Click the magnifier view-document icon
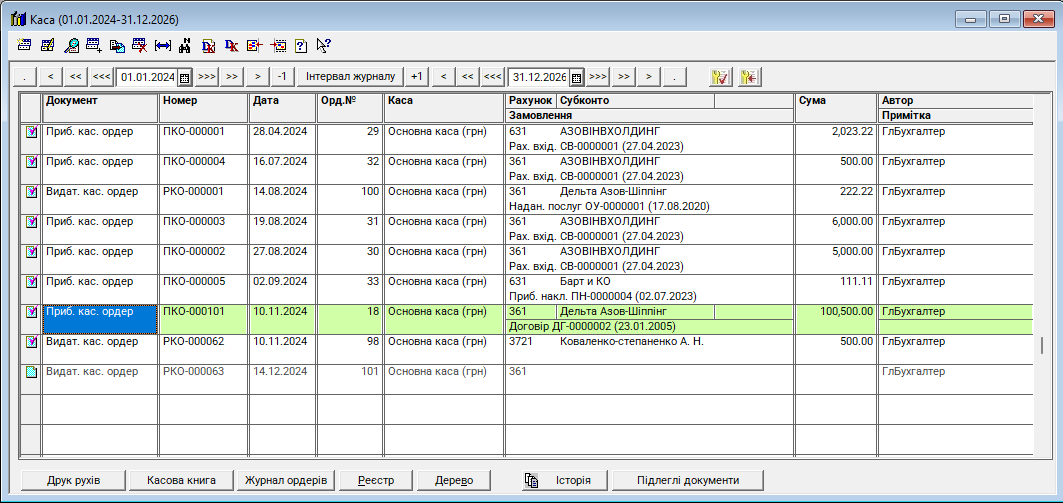The height and width of the screenshot is (503, 1063). tap(71, 45)
